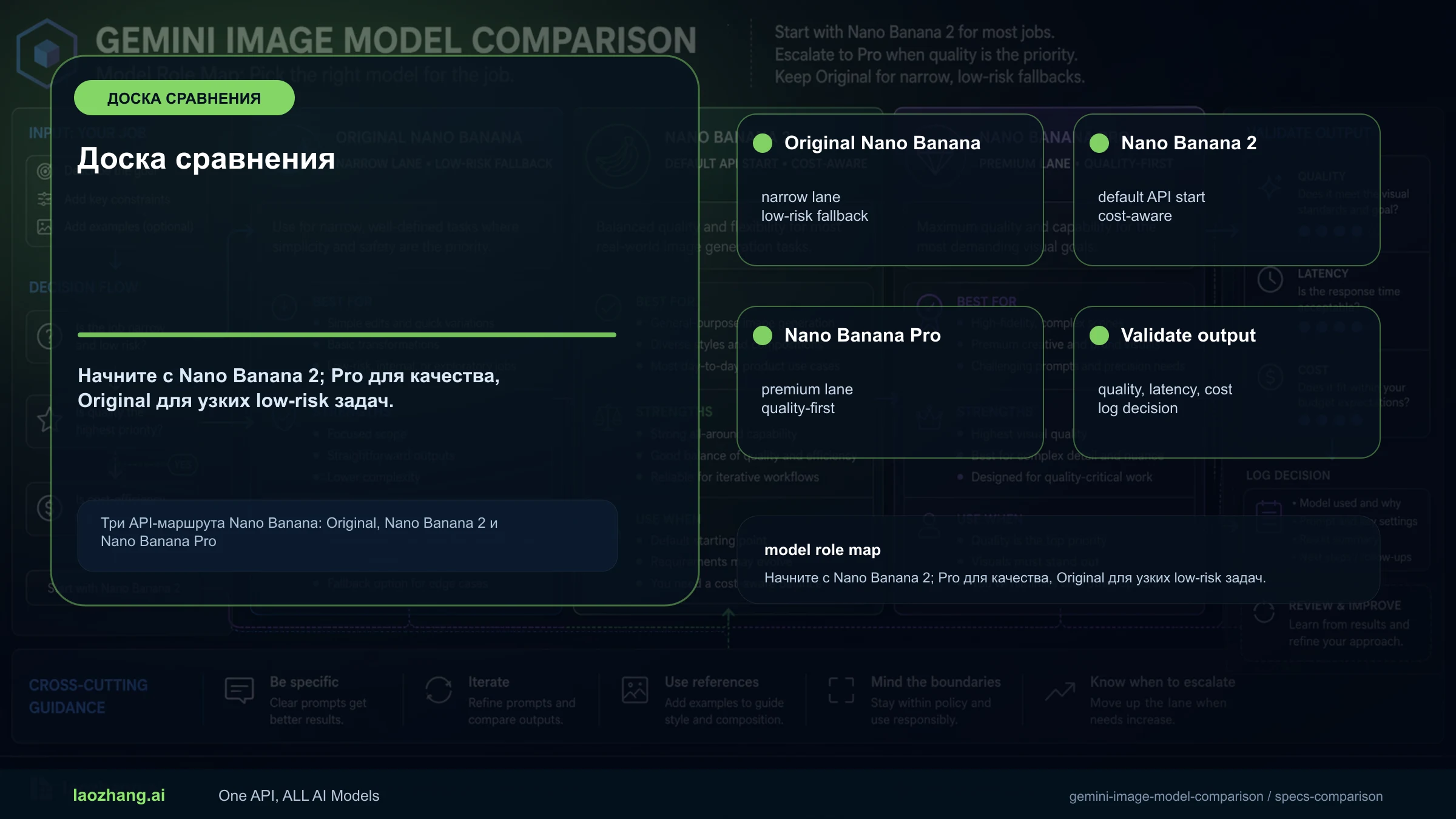The height and width of the screenshot is (819, 1456).
Task: Open the laozhang.ai link in footer
Action: click(x=119, y=795)
